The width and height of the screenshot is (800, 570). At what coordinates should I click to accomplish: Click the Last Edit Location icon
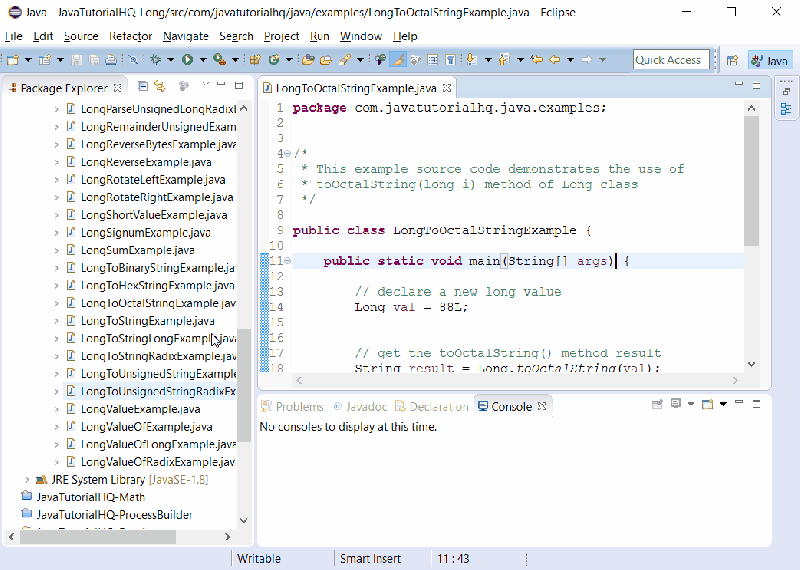tap(536, 60)
